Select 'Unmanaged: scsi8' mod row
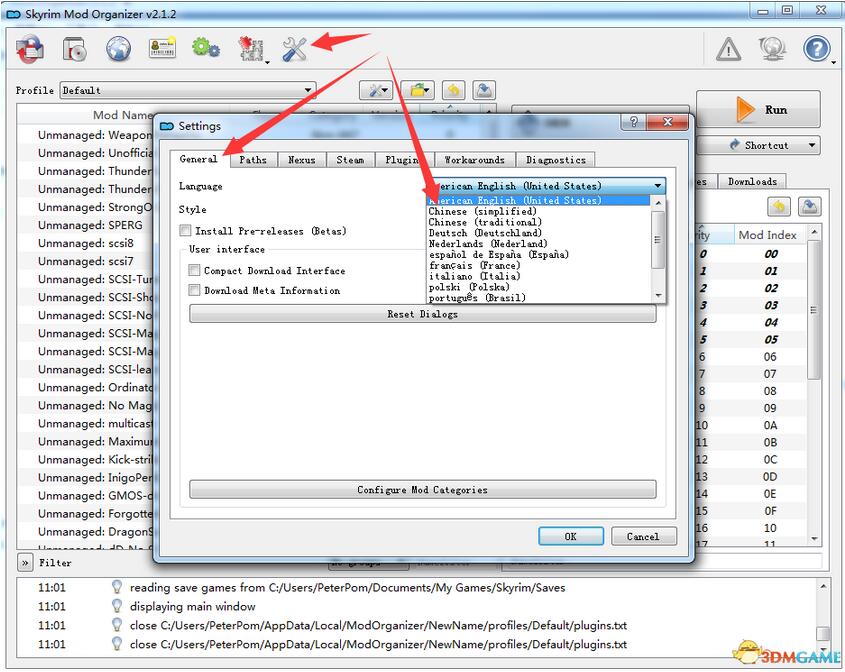This screenshot has width=845, height=672. click(85, 243)
